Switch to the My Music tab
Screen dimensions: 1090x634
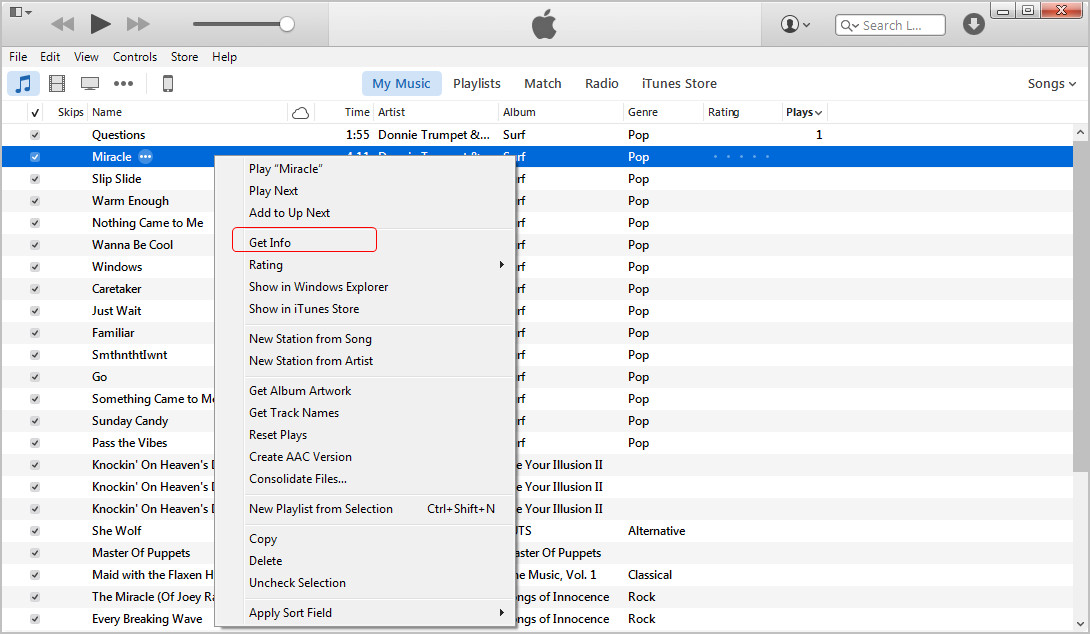click(x=401, y=83)
